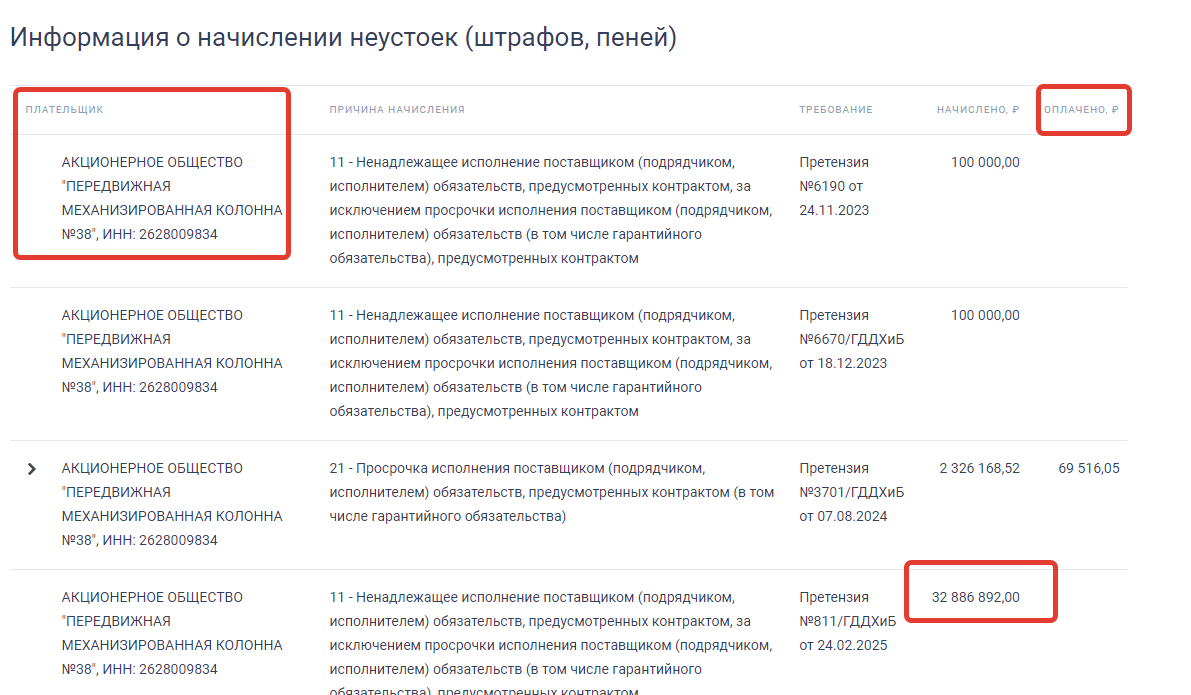Viewport: 1191px width, 695px height.
Task: Click payer name in the №811/ГДДХиБ row
Action: pyautogui.click(x=172, y=633)
